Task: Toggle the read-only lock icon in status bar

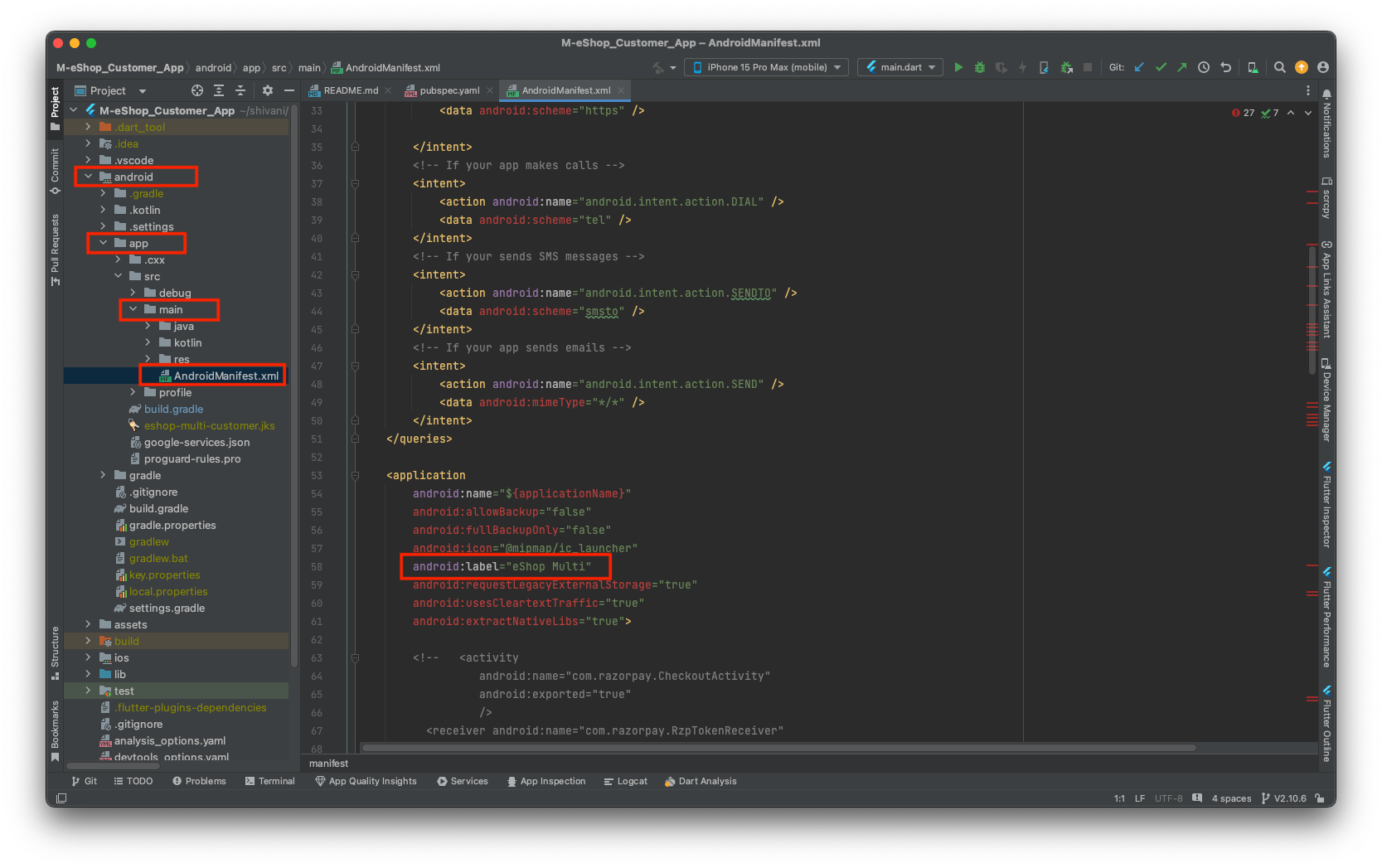Action: pyautogui.click(x=1320, y=798)
